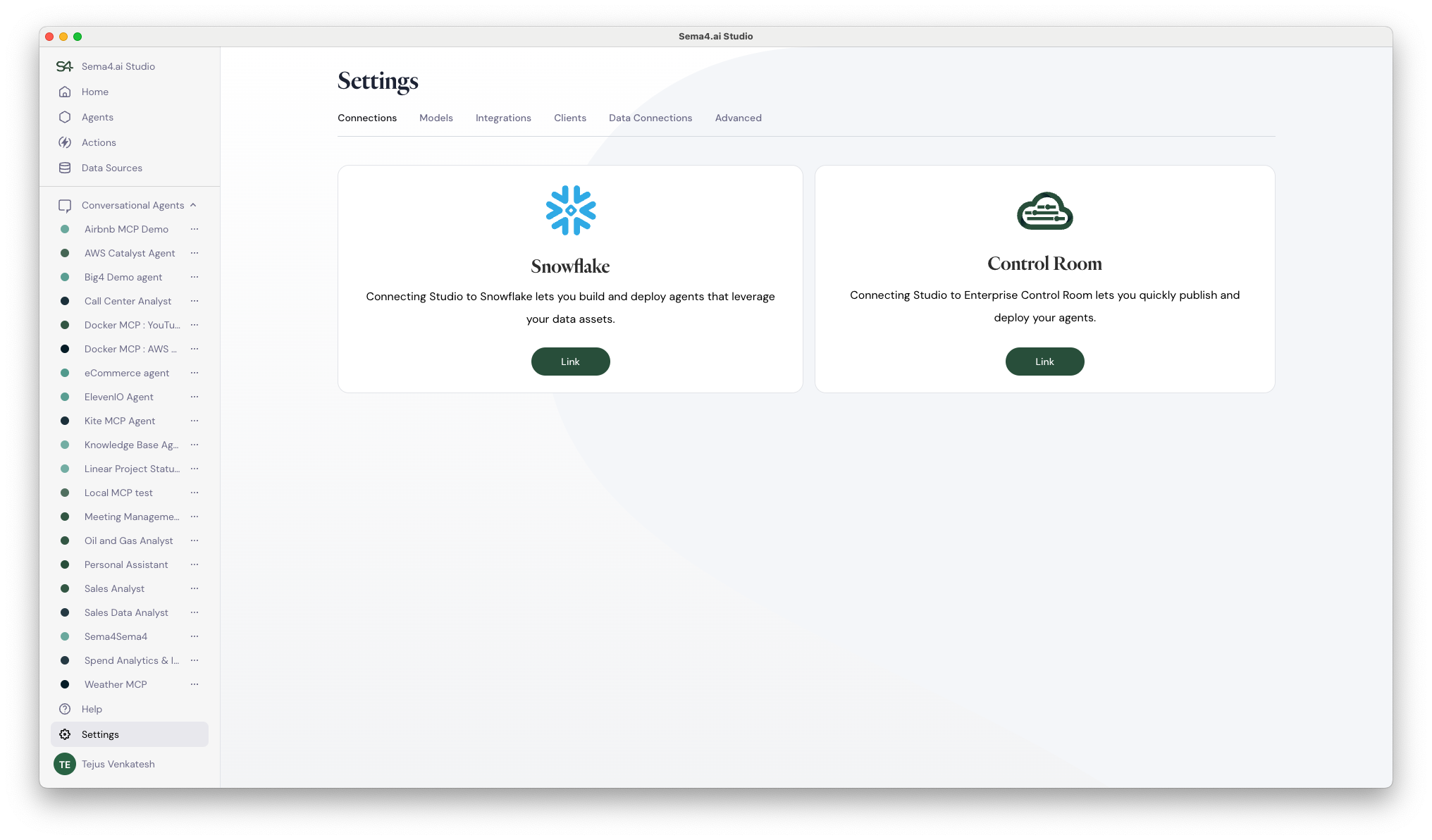The image size is (1432, 840).
Task: Select the Call Center Analyst agent
Action: [128, 301]
